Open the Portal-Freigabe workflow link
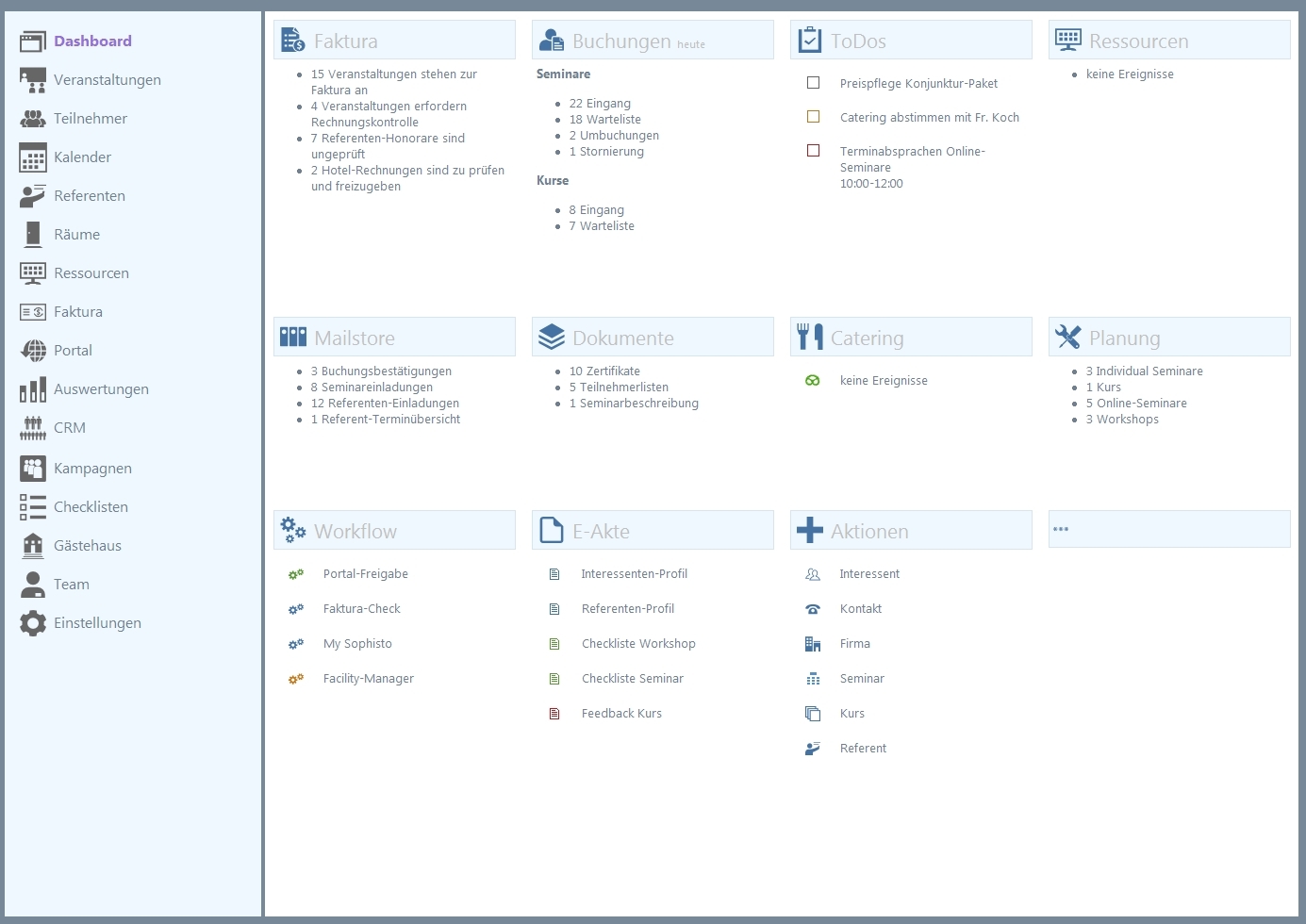Screen dimensions: 1306x924 [x=366, y=574]
